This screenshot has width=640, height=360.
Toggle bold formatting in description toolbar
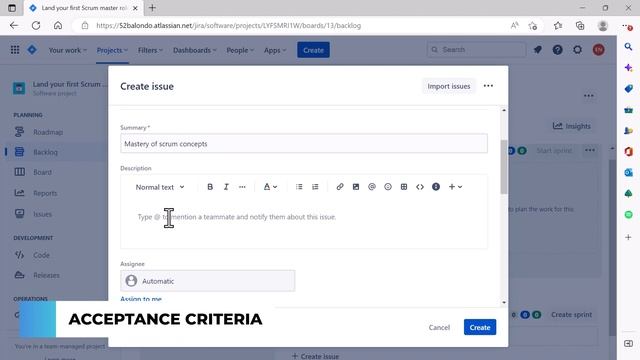210,187
